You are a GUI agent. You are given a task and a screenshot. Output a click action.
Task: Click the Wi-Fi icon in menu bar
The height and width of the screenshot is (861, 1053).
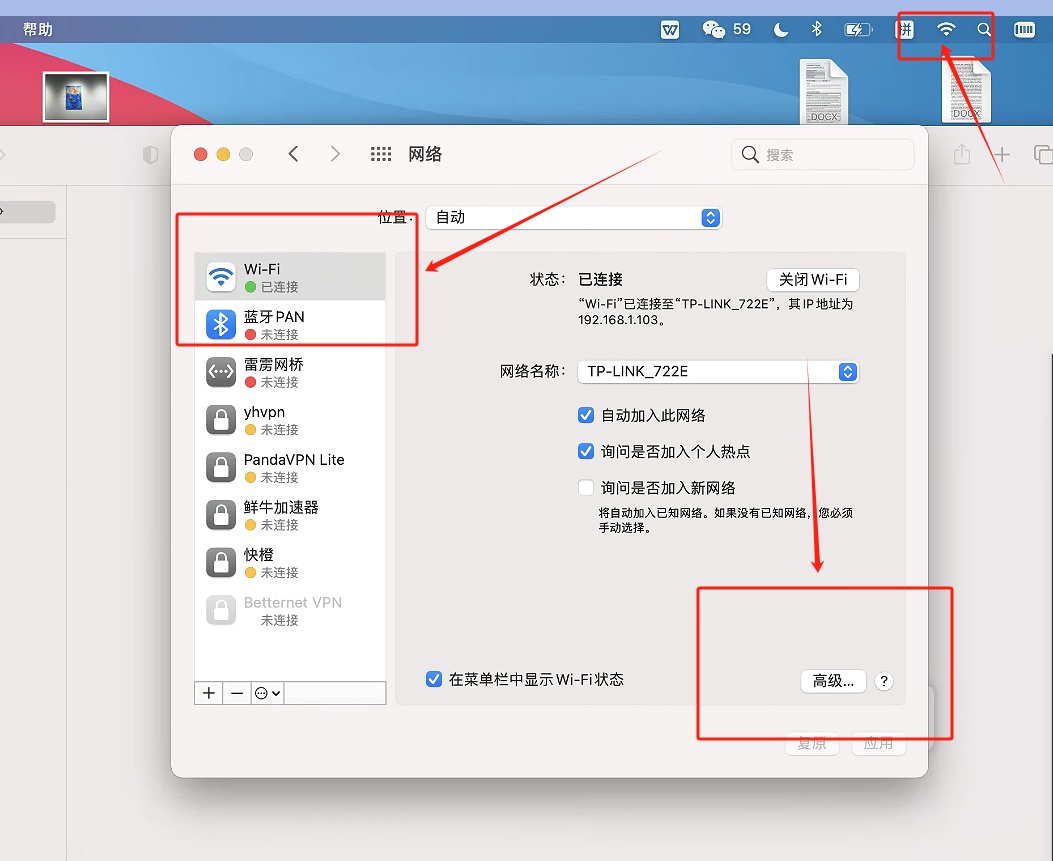[945, 30]
